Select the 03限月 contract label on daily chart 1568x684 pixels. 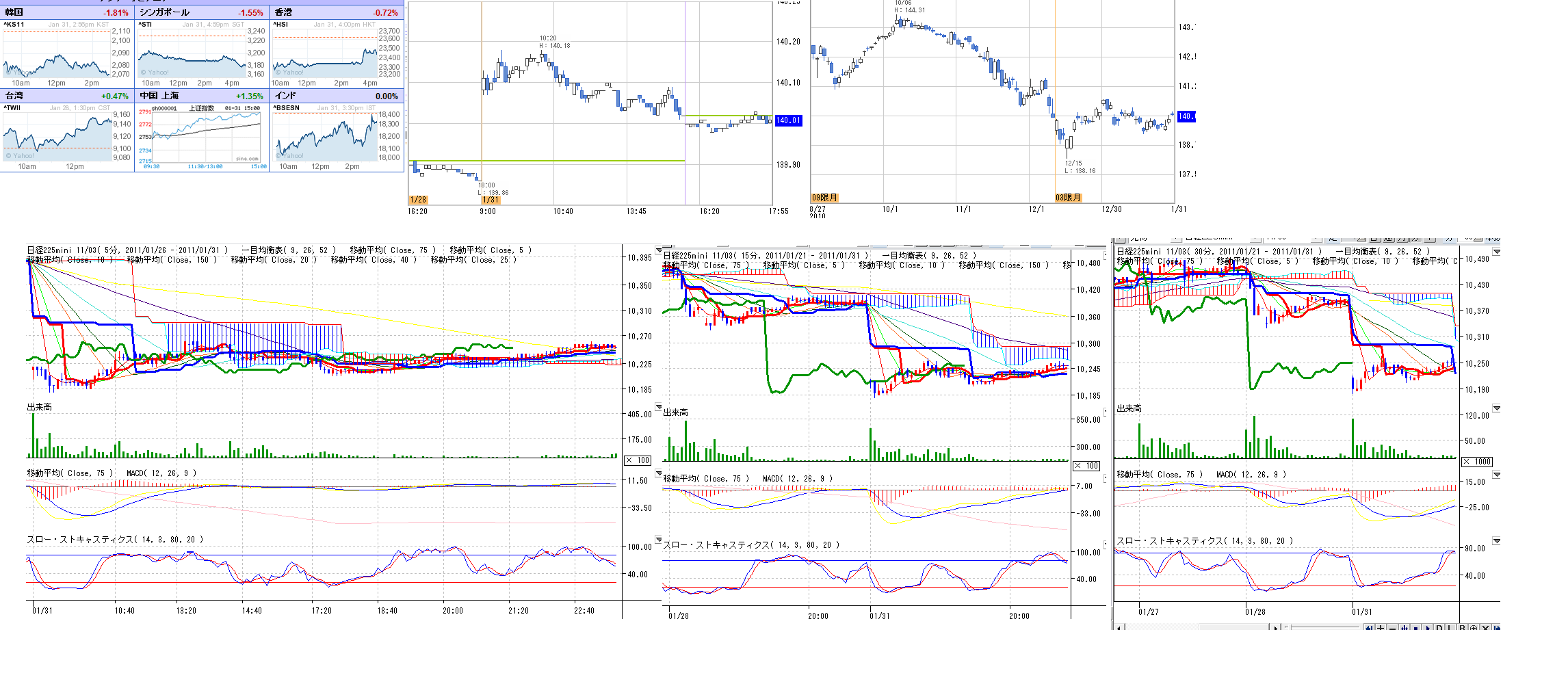[x=1068, y=198]
